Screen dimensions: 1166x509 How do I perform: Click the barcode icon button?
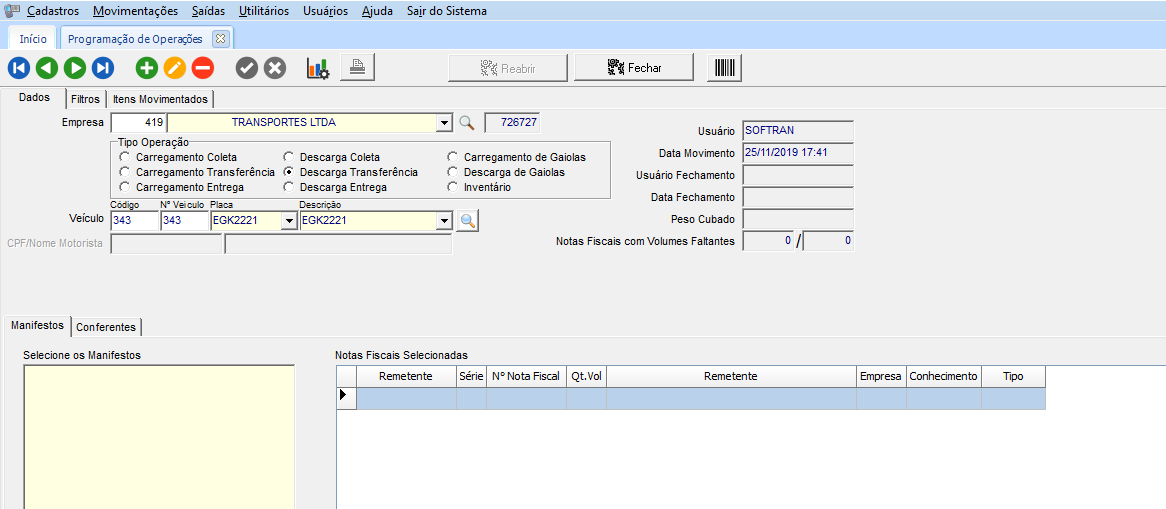pyautogui.click(x=724, y=68)
